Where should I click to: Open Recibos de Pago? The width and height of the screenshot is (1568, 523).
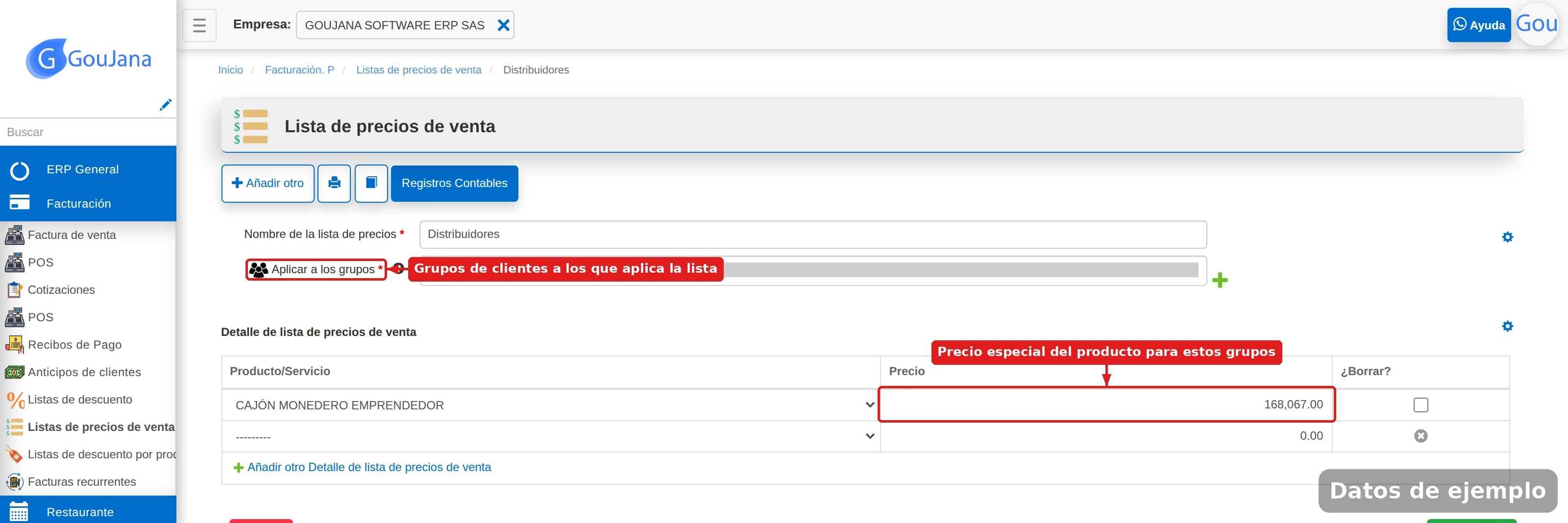click(x=75, y=344)
